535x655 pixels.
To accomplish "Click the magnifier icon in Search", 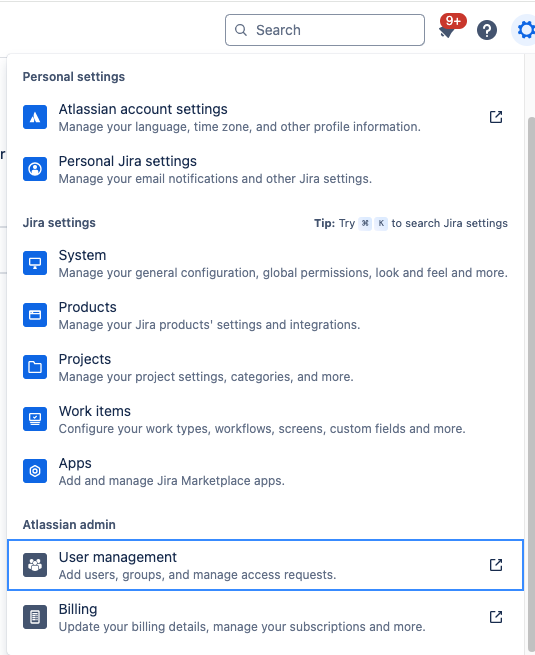I will (241, 30).
